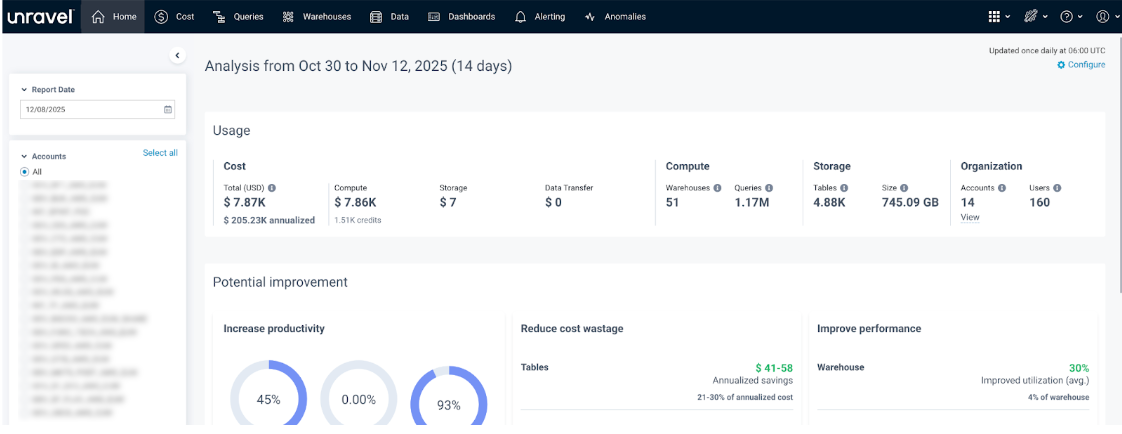This screenshot has height=434, width=1122.
Task: Go to the Anomalies page
Action: point(615,17)
